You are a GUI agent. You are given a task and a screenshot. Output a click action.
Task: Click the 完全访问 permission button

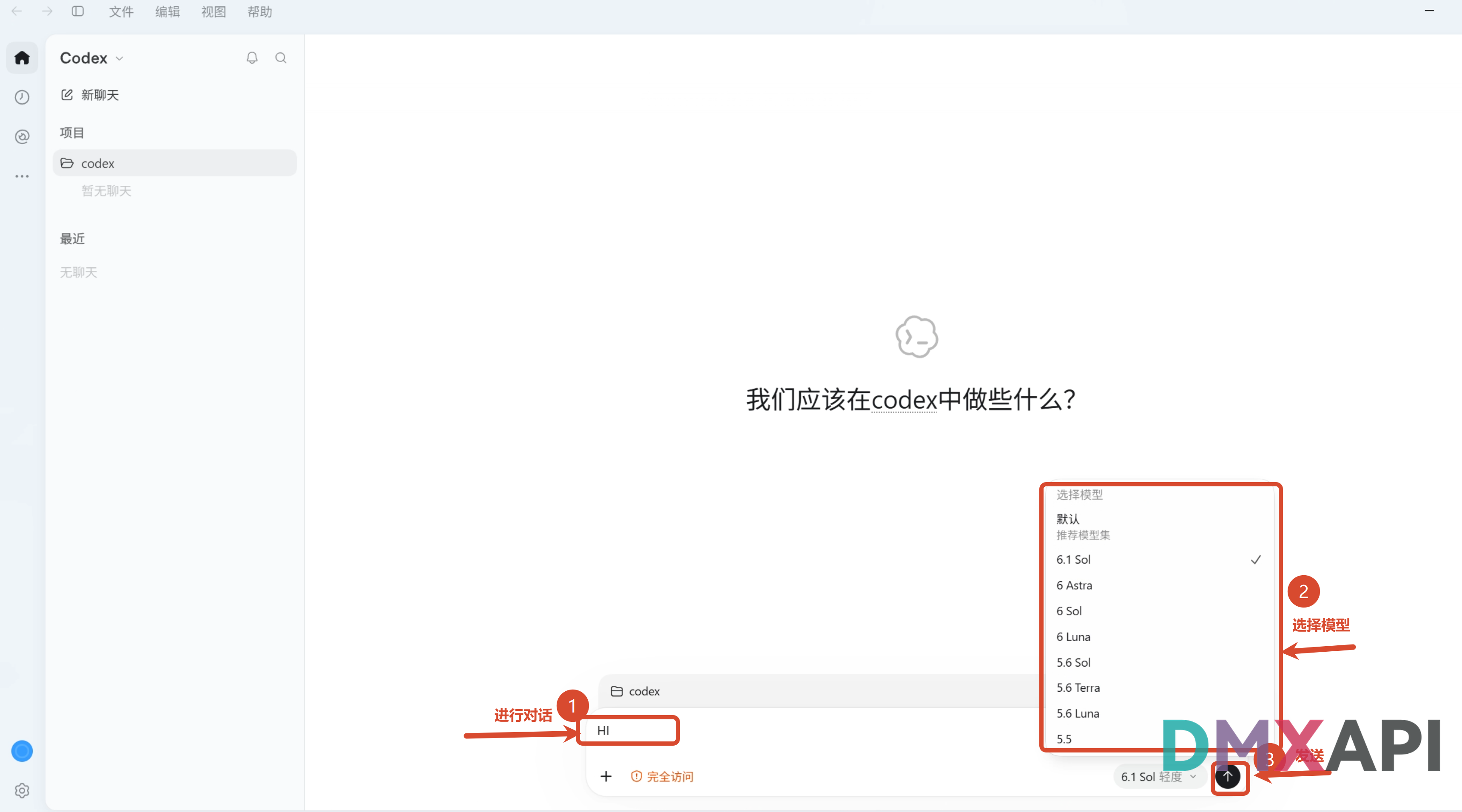[x=663, y=776]
